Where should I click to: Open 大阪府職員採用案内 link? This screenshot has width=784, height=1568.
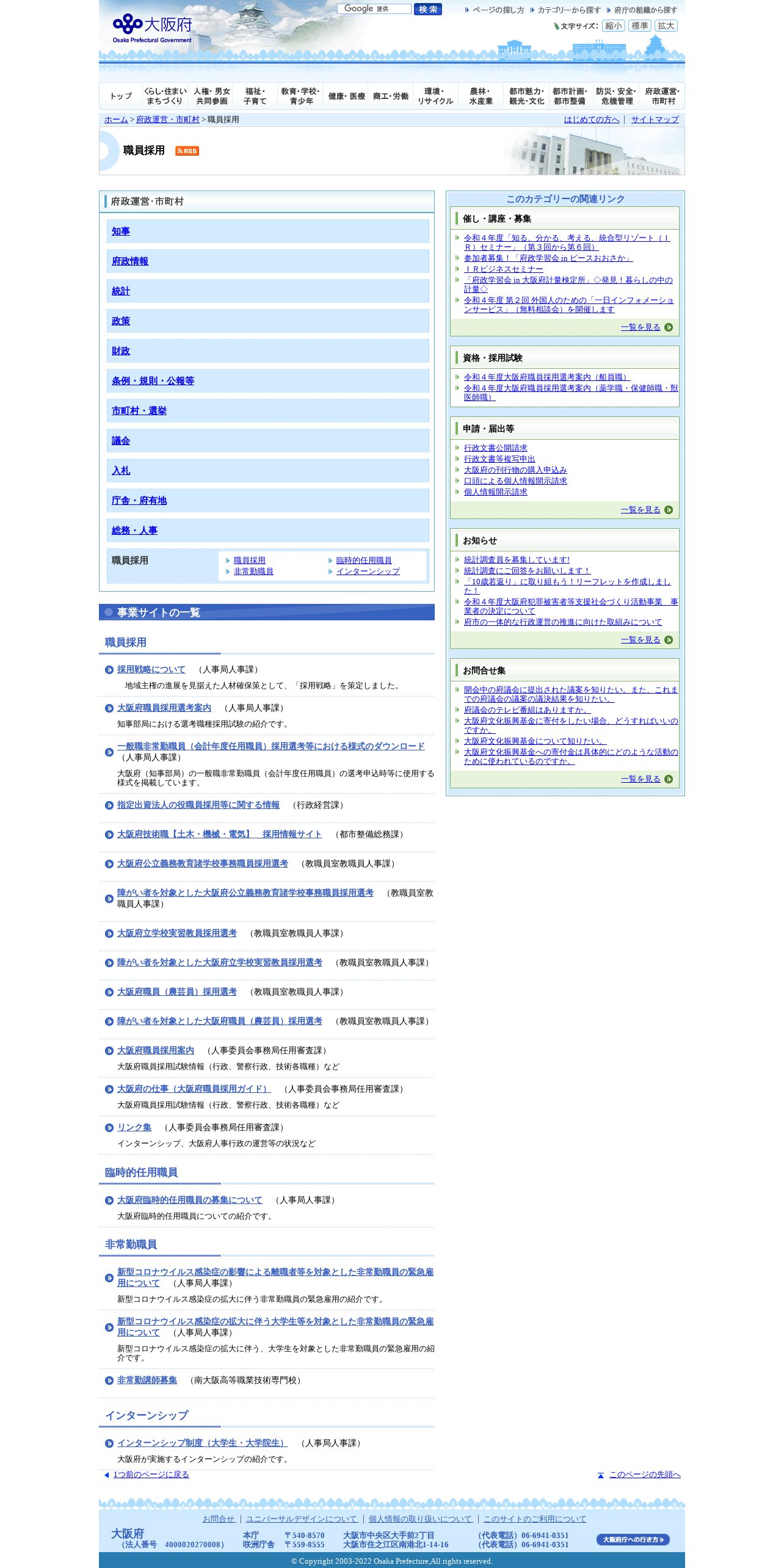pyautogui.click(x=156, y=1051)
